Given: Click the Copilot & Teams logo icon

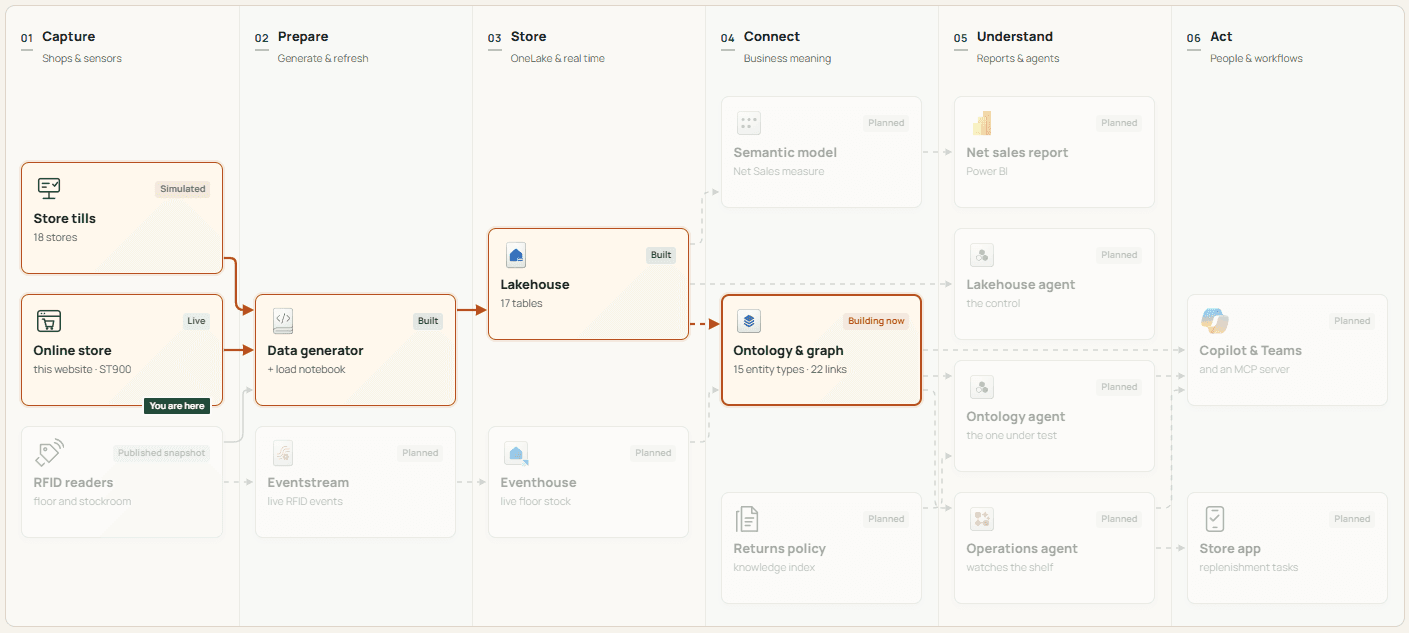Looking at the screenshot, I should pyautogui.click(x=1215, y=321).
